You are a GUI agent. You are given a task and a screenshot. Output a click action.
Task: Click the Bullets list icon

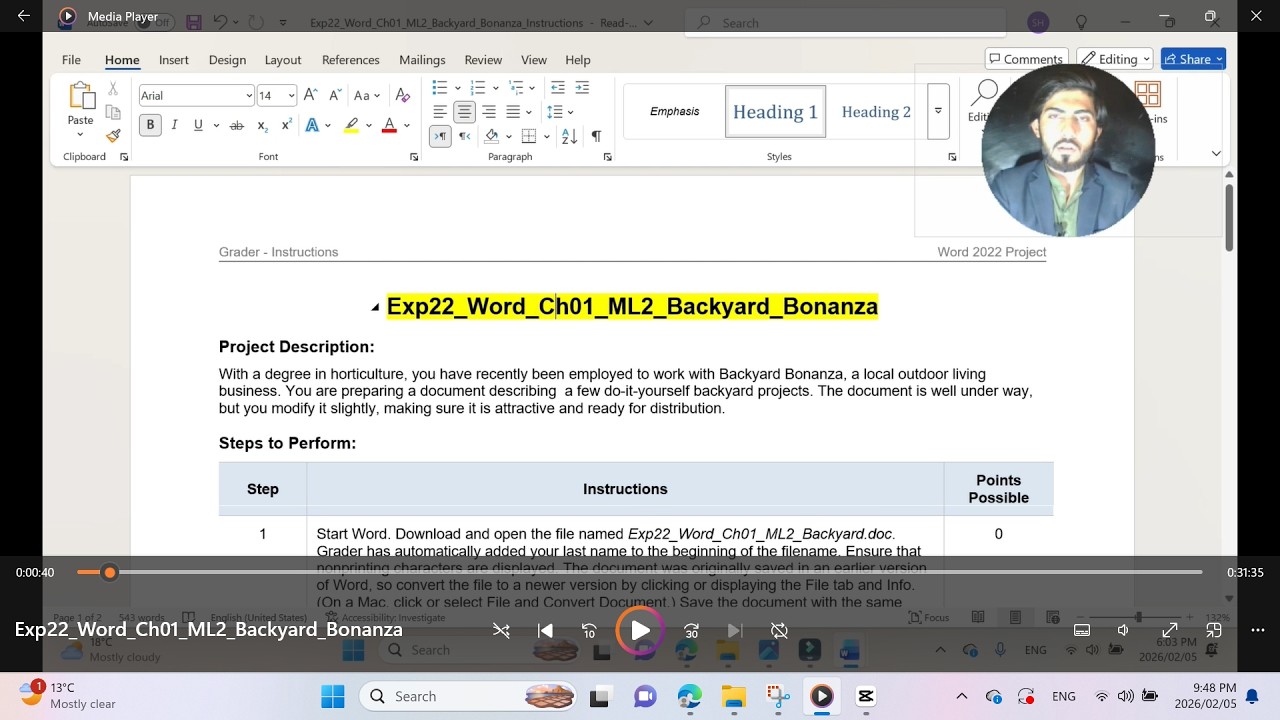[439, 87]
